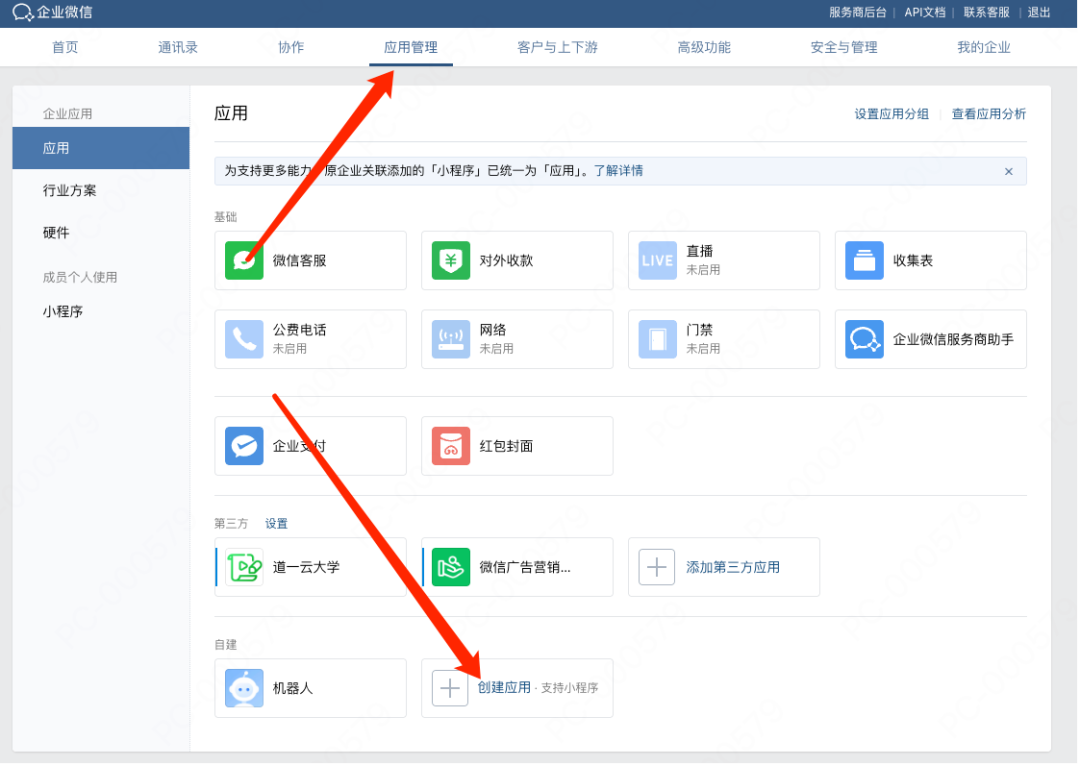Image resolution: width=1080 pixels, height=766 pixels.
Task: Click the 创建应用 link text
Action: (504, 687)
